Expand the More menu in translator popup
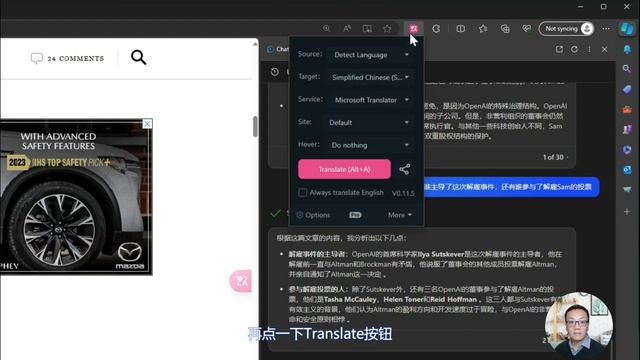 (x=400, y=215)
